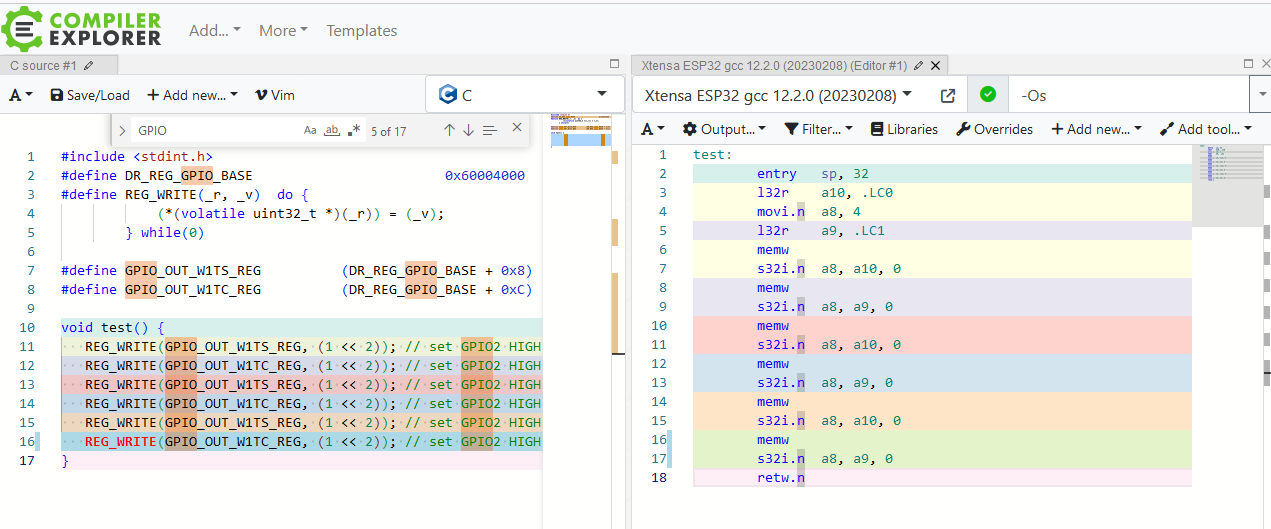
Task: Rename C source #1 tab with pencil icon
Action: click(89, 65)
